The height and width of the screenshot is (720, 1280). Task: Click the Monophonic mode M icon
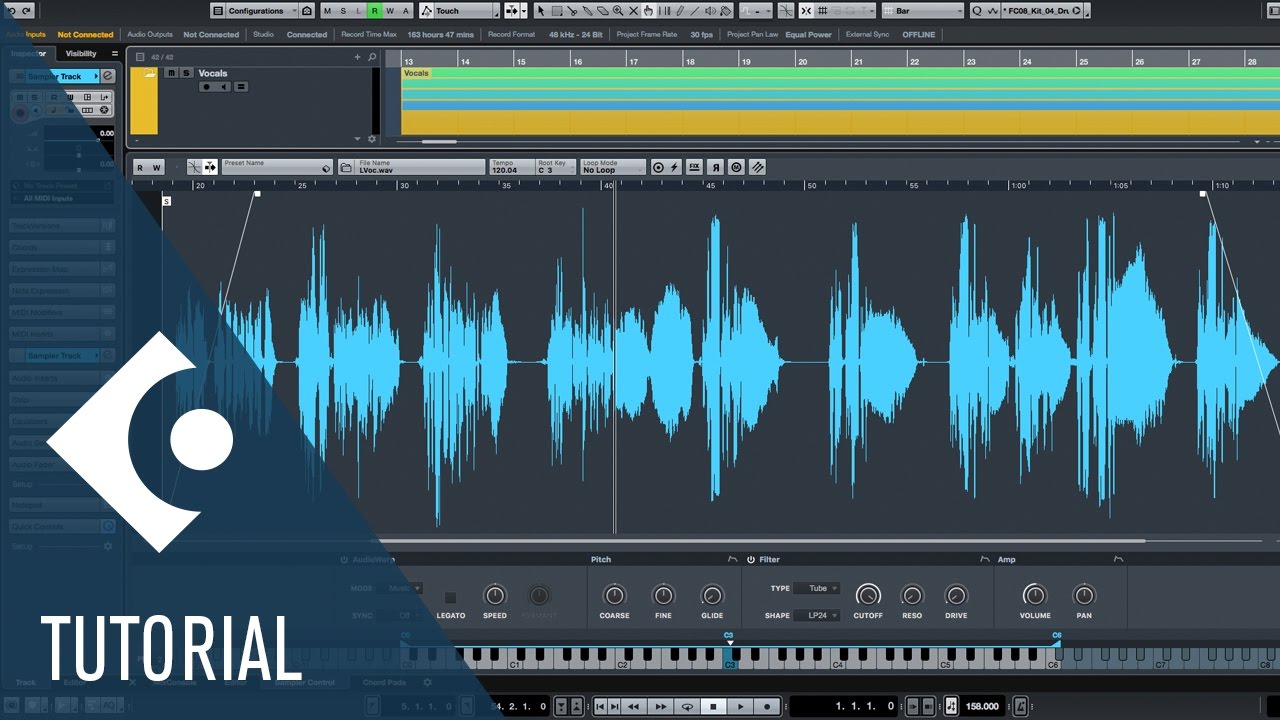click(736, 168)
